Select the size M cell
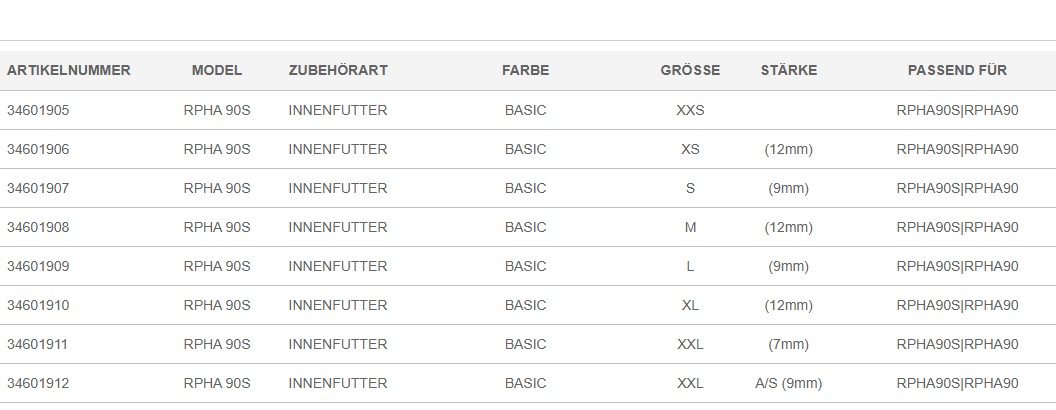Screen dimensions: 1056x410 click(x=690, y=228)
